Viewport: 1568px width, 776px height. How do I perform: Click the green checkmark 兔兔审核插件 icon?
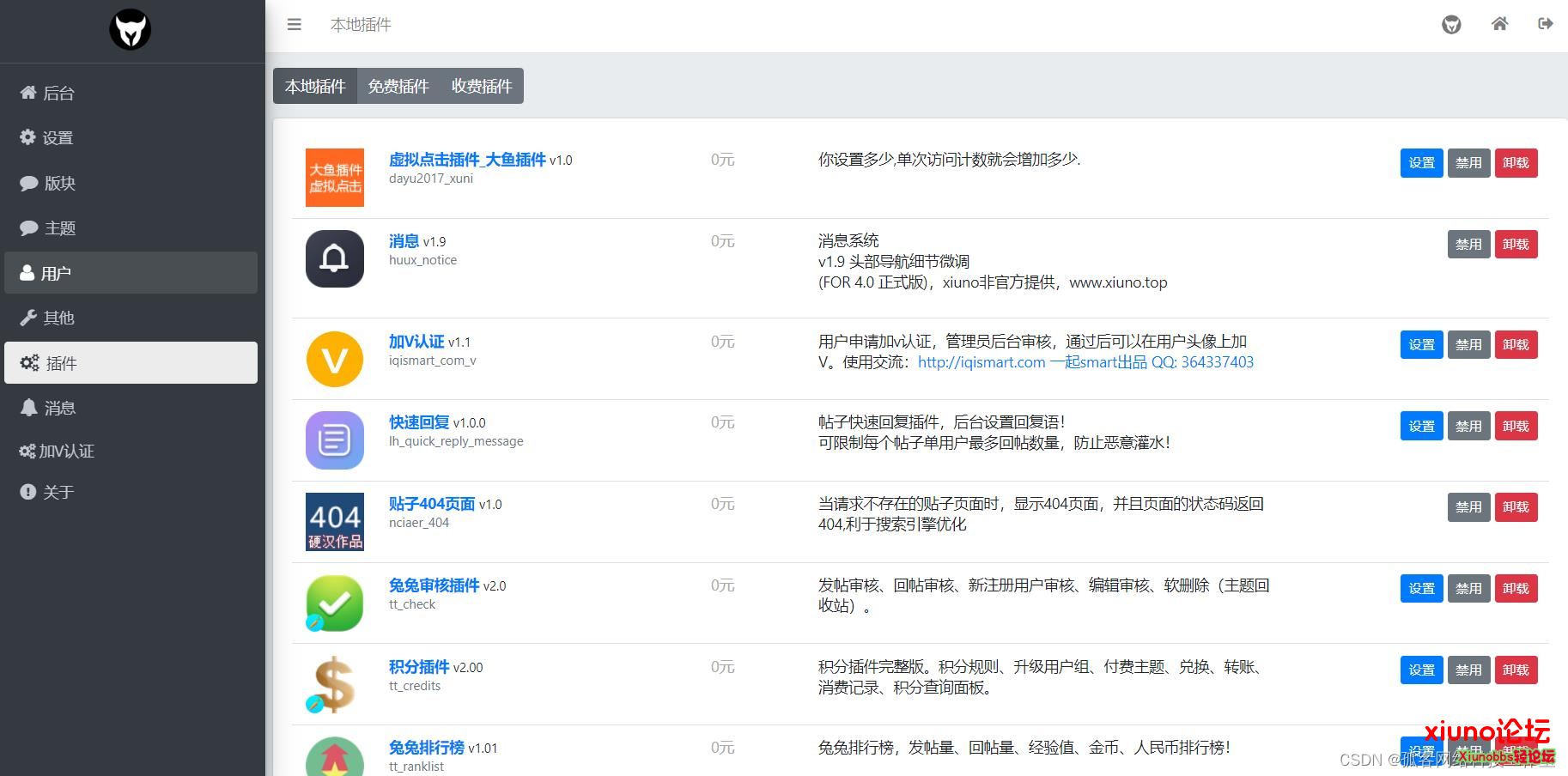click(x=335, y=603)
